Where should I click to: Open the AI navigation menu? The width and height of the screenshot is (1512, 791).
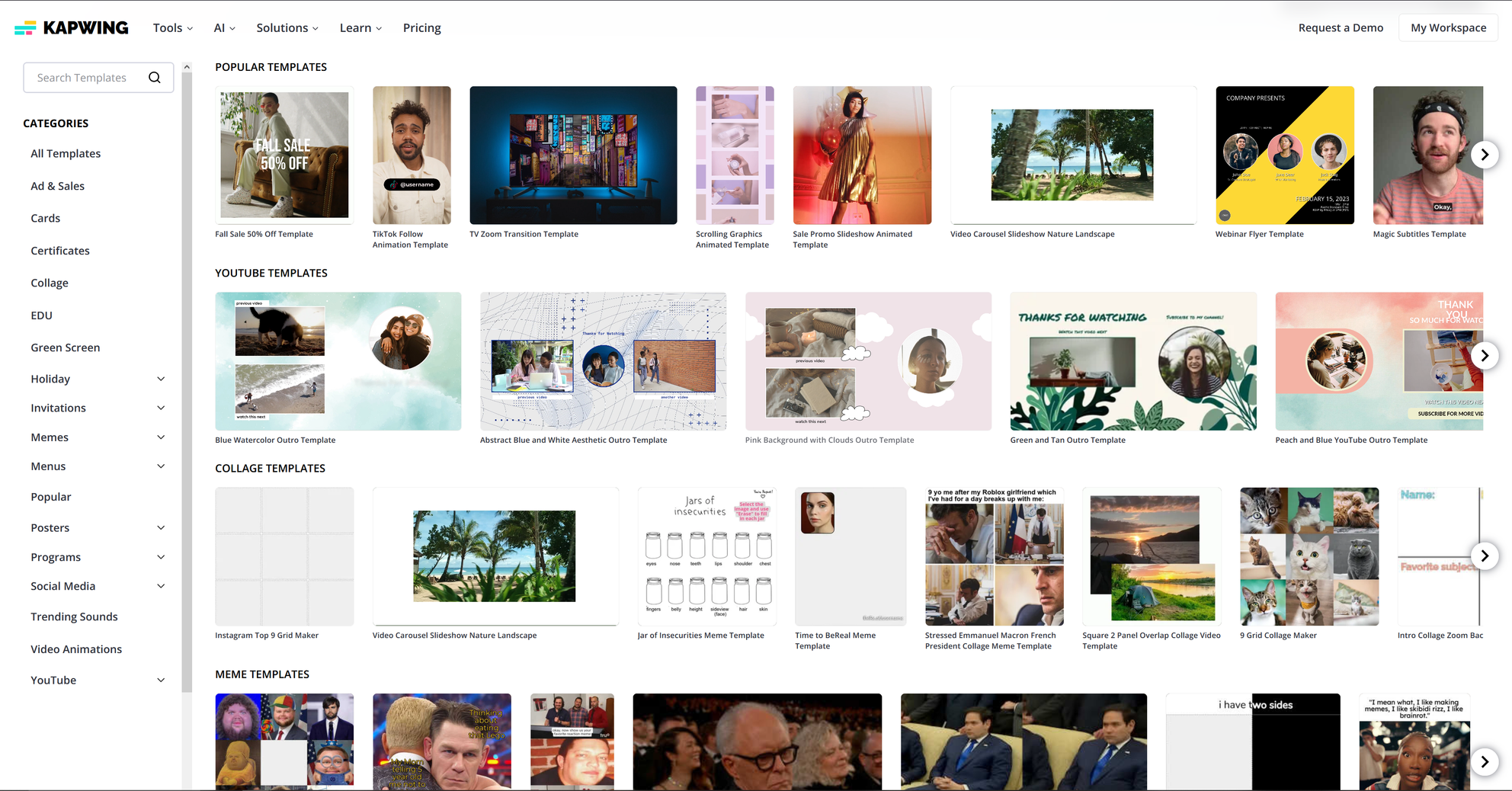click(x=224, y=28)
